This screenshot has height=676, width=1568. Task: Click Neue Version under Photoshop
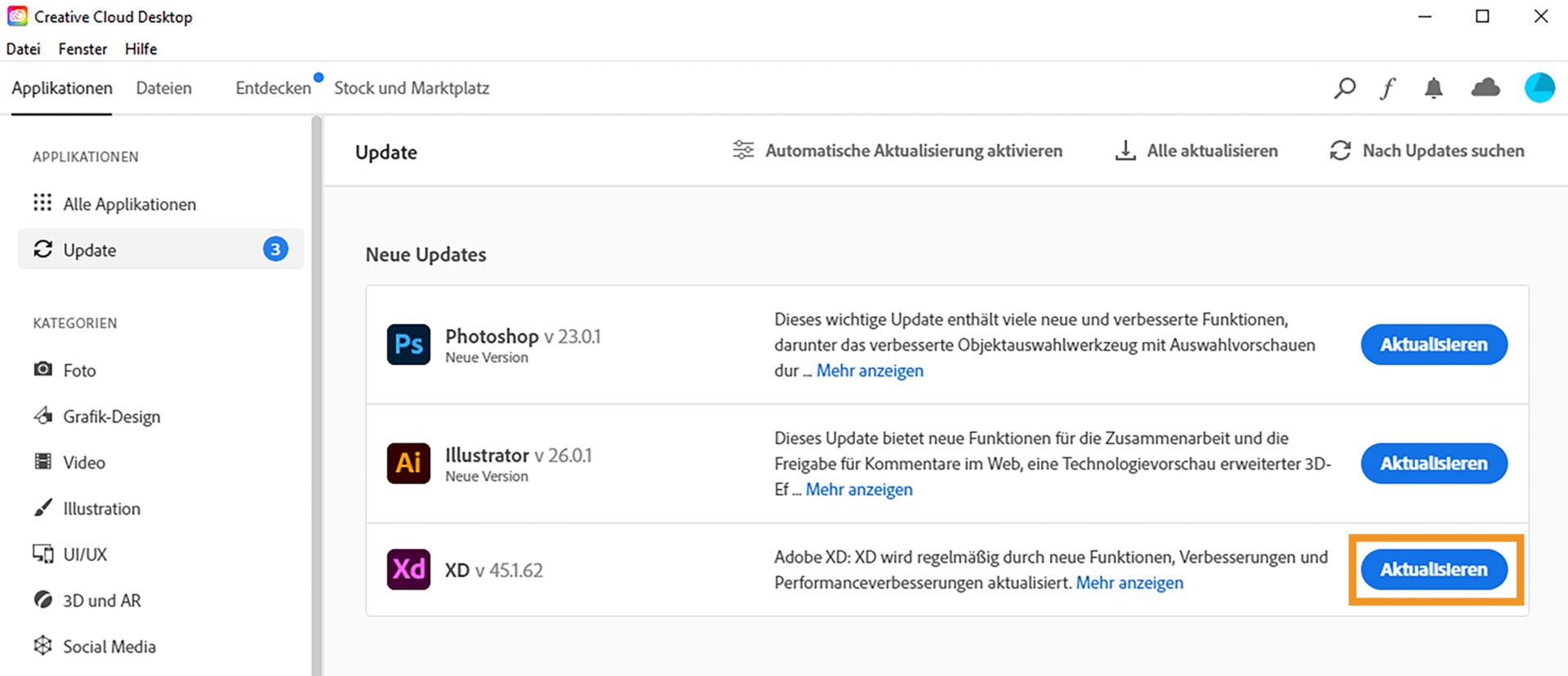[x=487, y=358]
